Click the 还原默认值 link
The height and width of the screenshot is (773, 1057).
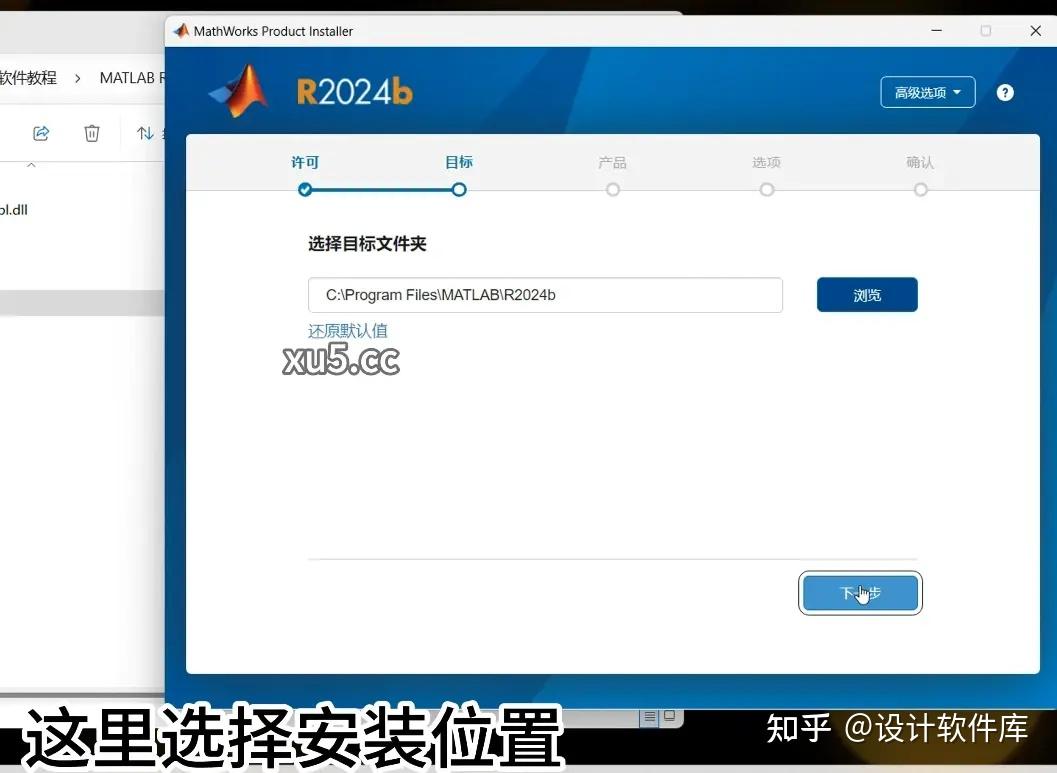(347, 330)
